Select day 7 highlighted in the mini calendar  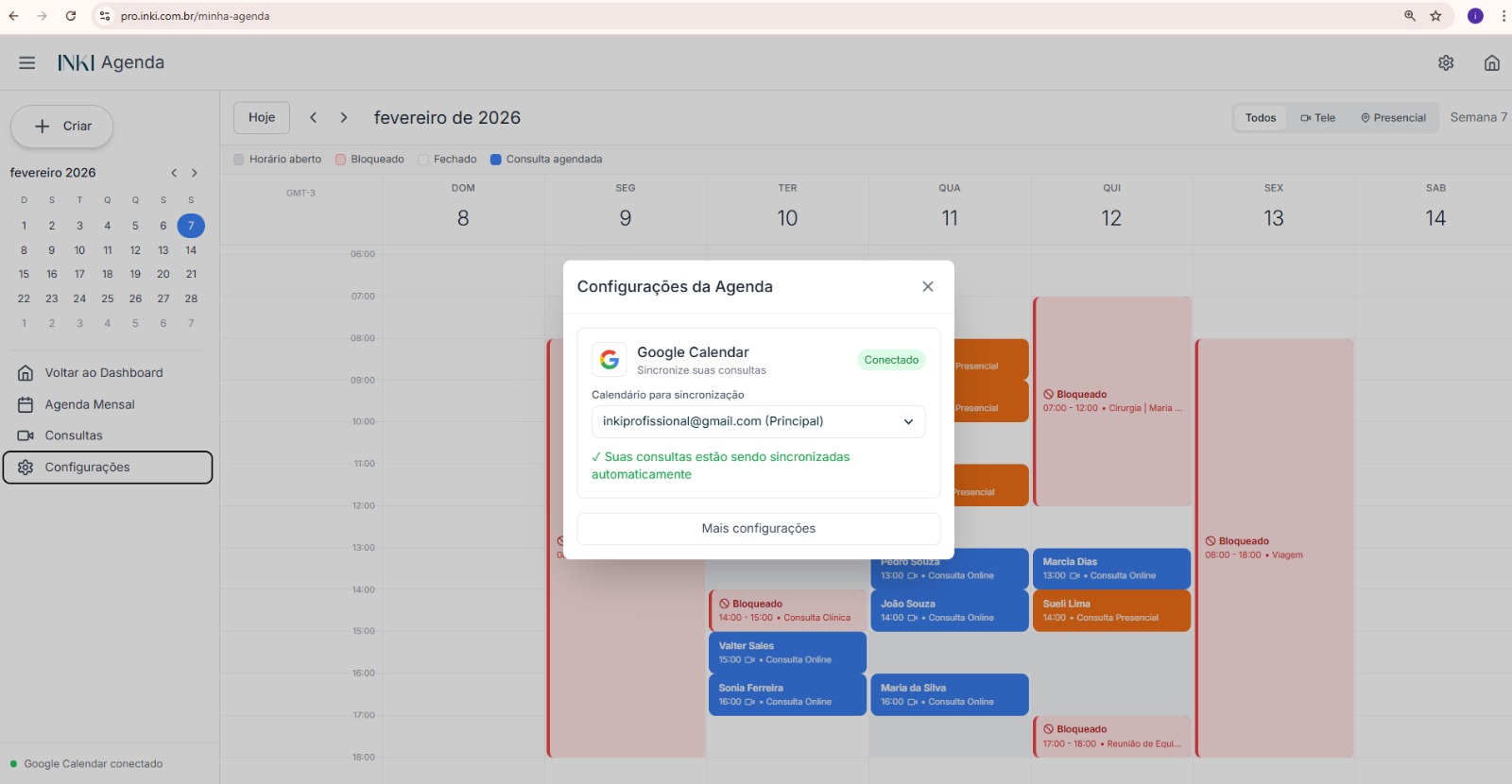[191, 226]
